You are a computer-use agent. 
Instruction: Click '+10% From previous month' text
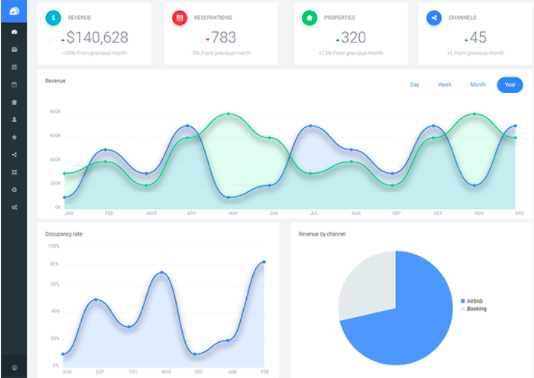tap(351, 53)
